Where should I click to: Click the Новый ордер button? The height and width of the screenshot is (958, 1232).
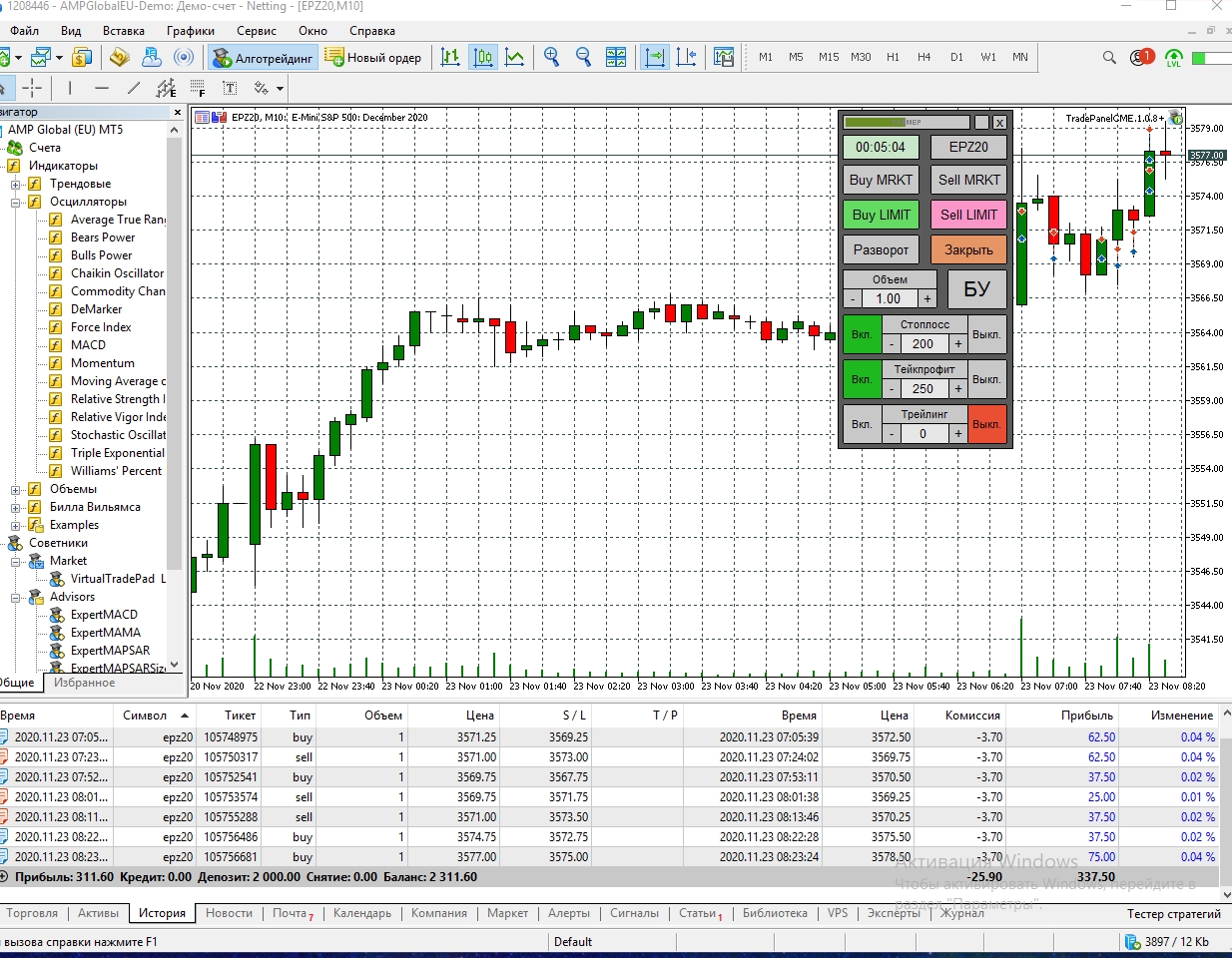(374, 58)
